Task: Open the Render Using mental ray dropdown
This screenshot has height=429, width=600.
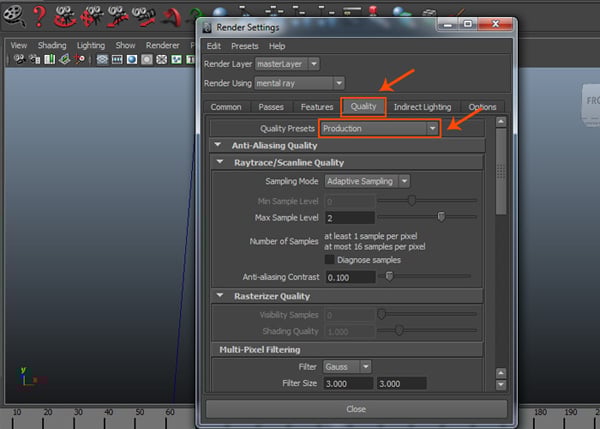Action: tap(299, 83)
